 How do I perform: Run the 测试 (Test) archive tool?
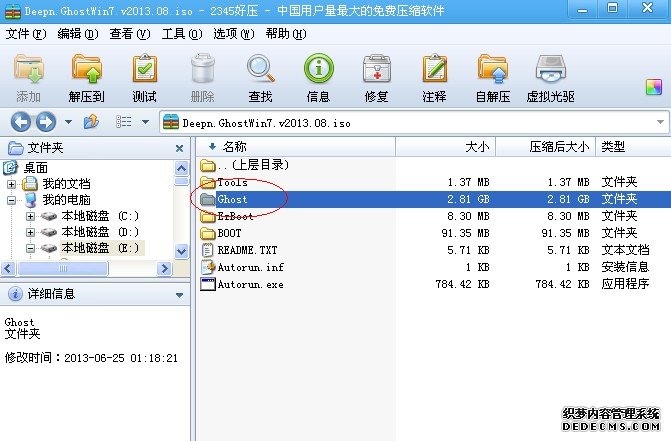point(145,78)
